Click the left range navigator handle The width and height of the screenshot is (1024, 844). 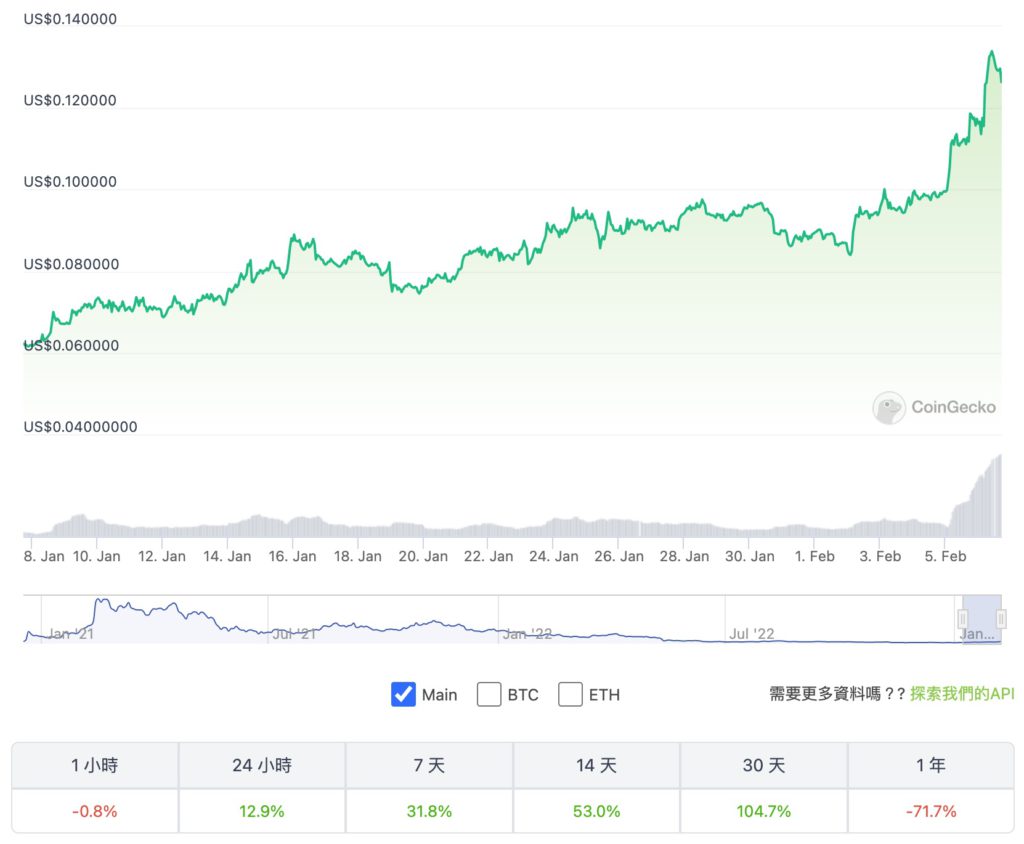[x=963, y=618]
